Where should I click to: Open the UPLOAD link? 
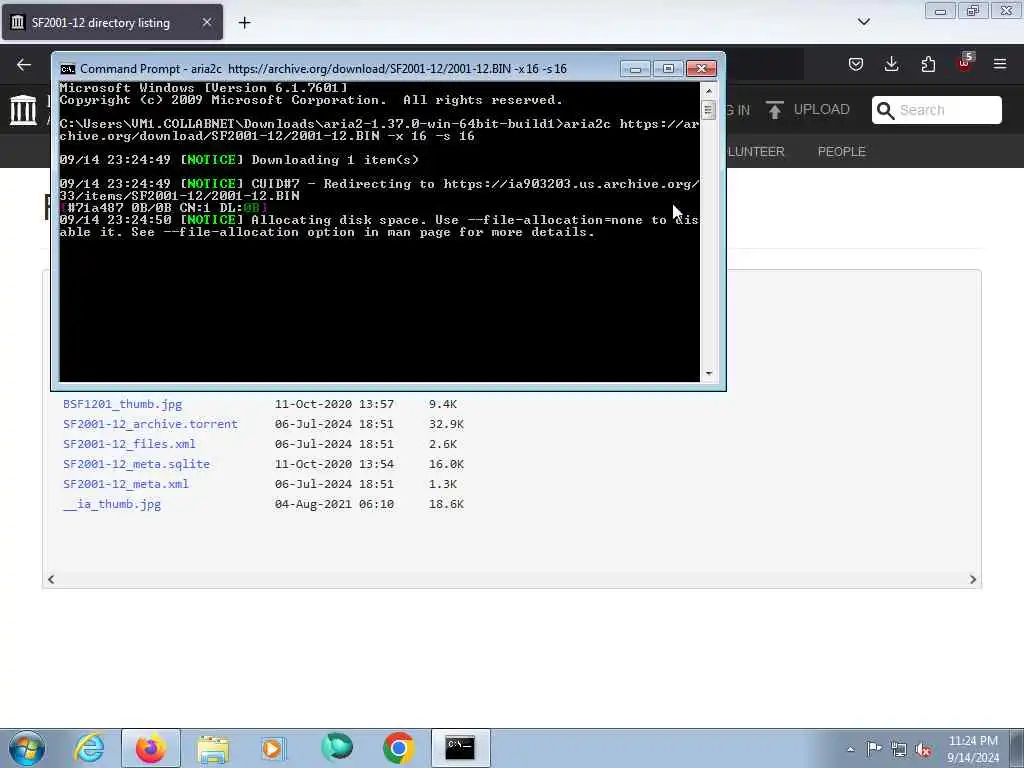(x=821, y=110)
